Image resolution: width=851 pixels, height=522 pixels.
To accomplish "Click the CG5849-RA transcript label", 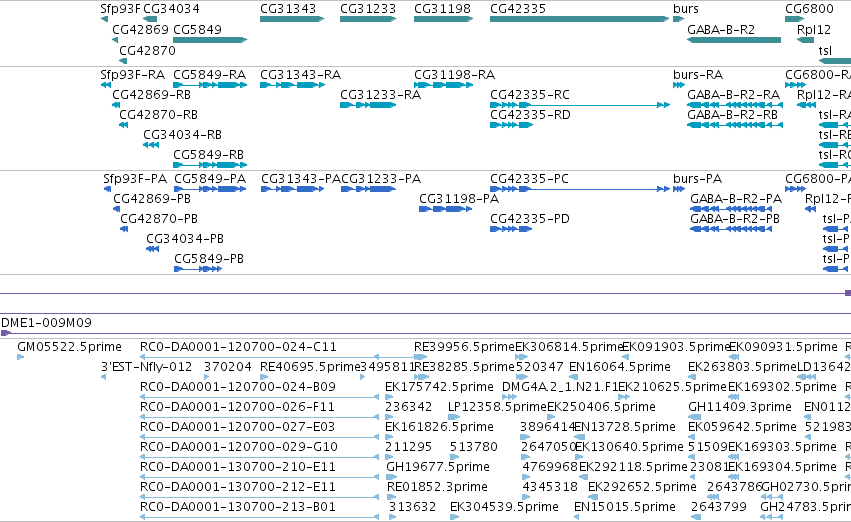I will click(x=209, y=74).
